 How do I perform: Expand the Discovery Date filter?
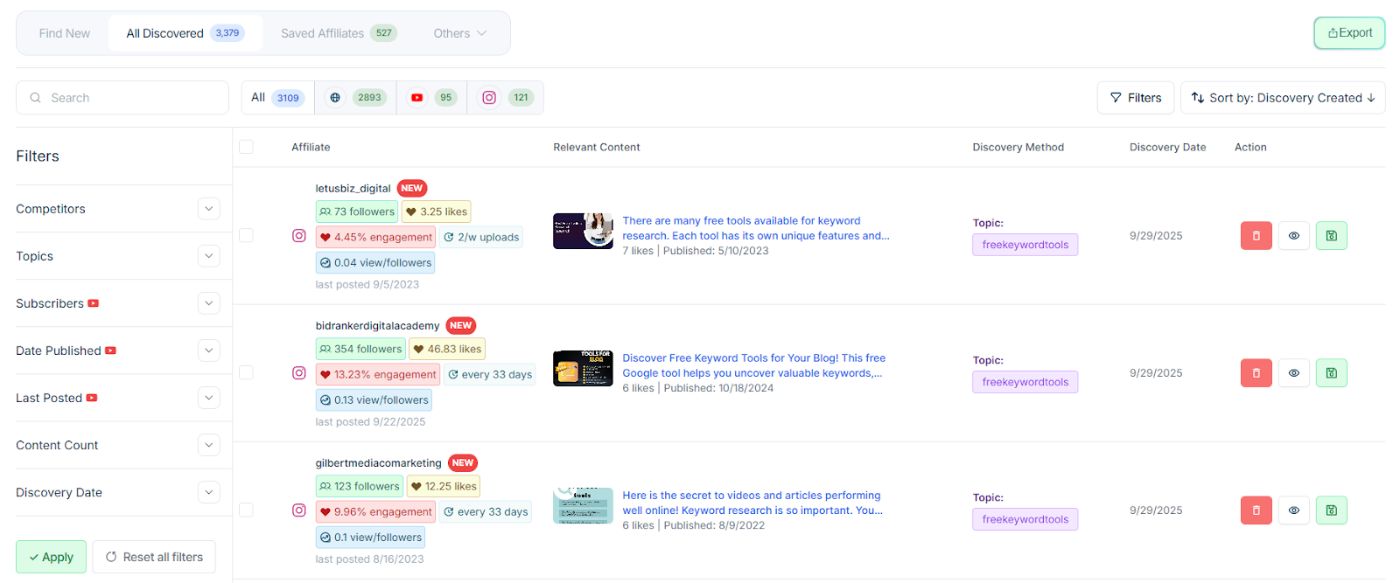click(208, 492)
